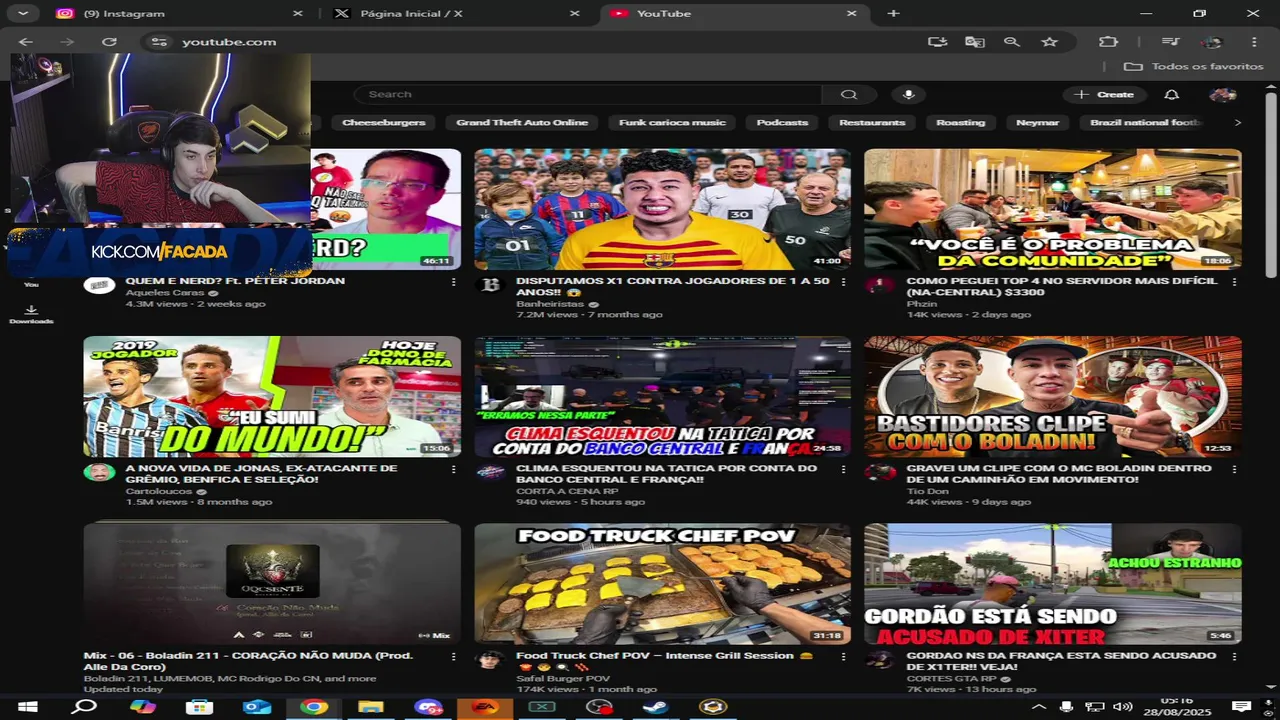This screenshot has width=1280, height=720.
Task: Open 'Clima esquentou na tatica' video title
Action: point(667,474)
